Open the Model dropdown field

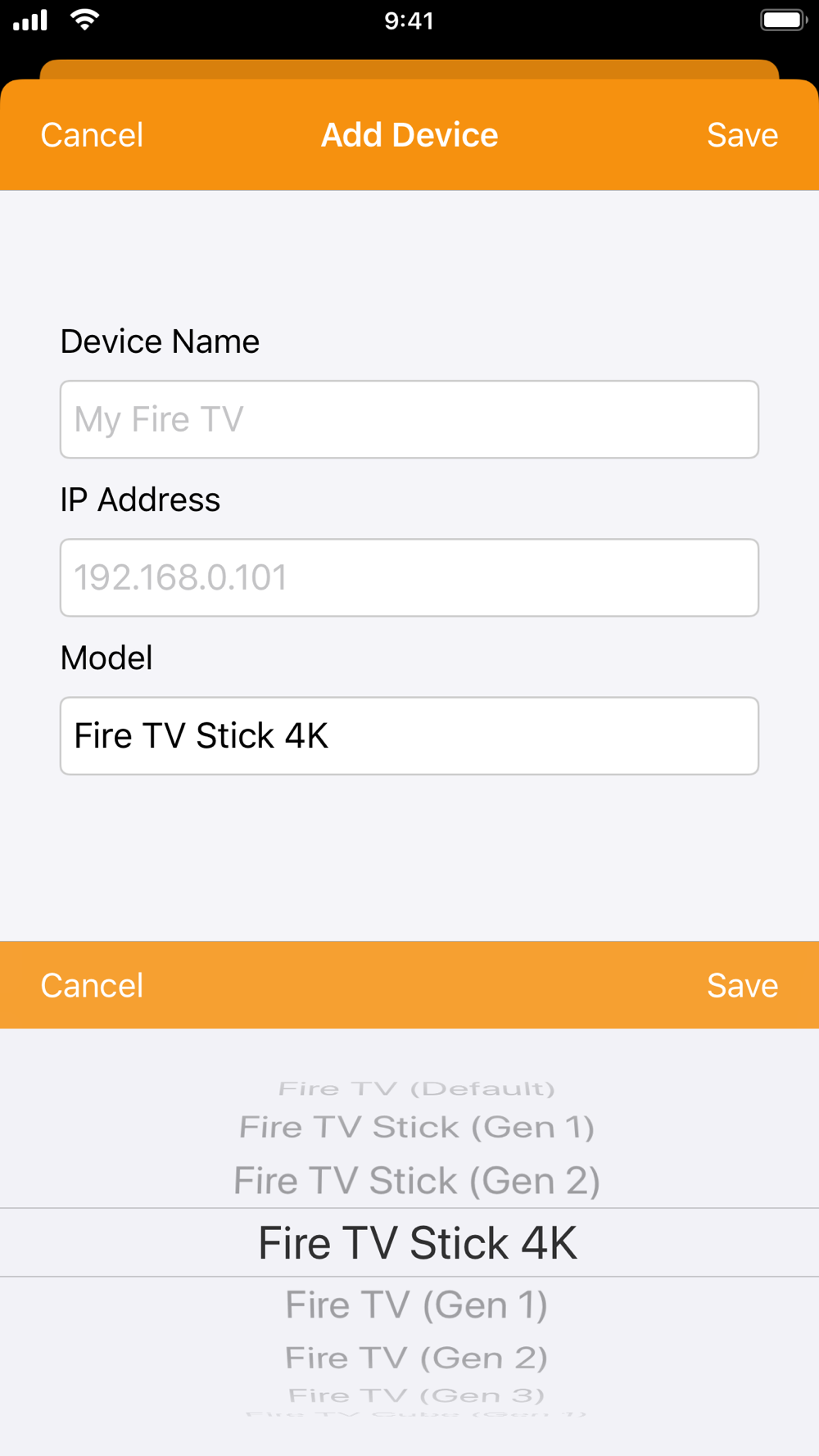click(409, 735)
